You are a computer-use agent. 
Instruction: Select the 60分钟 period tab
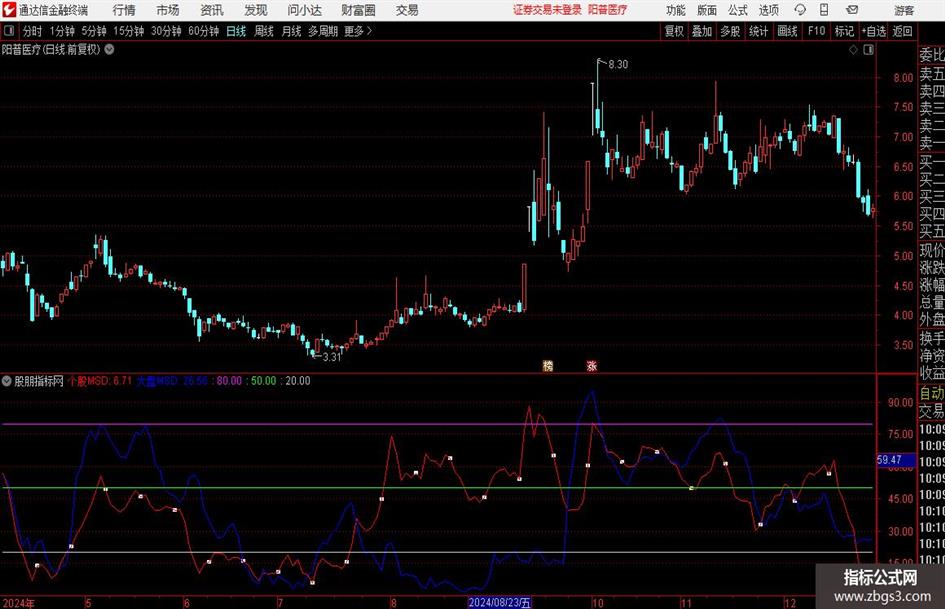(x=204, y=31)
